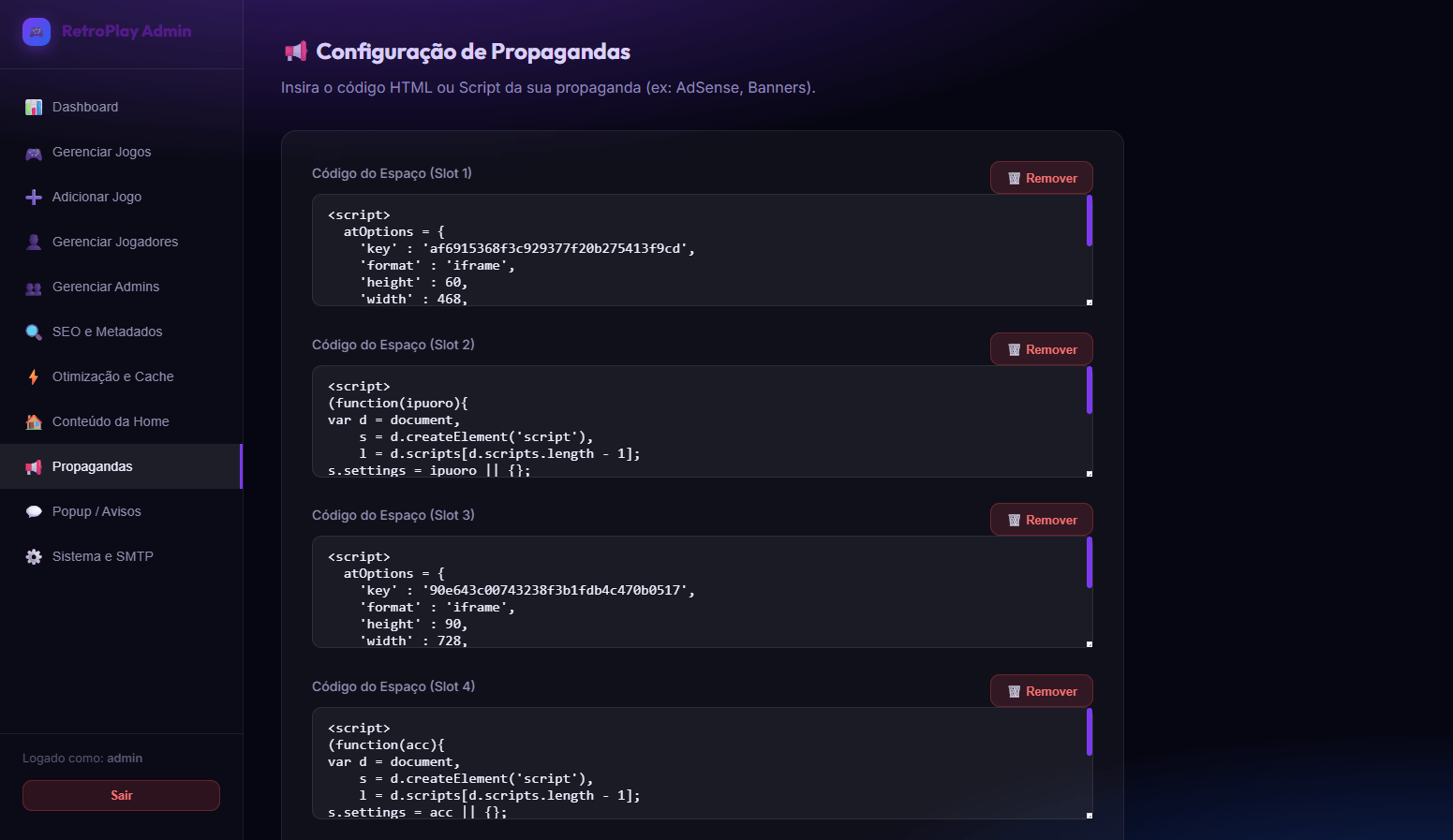Click the Adicionar Jogo plus icon

tap(34, 198)
